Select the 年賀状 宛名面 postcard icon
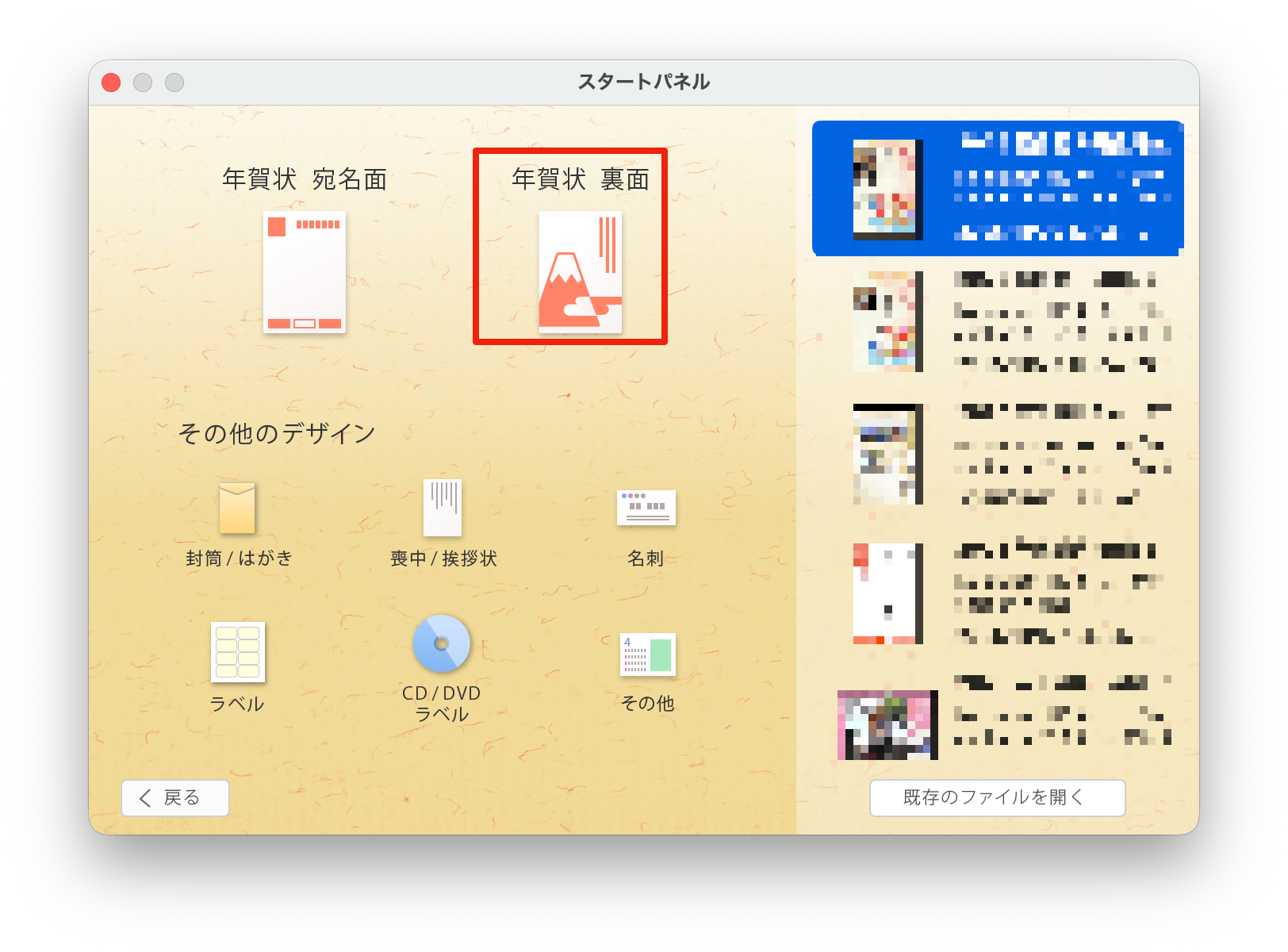Viewport: 1288px width, 952px height. tap(305, 272)
